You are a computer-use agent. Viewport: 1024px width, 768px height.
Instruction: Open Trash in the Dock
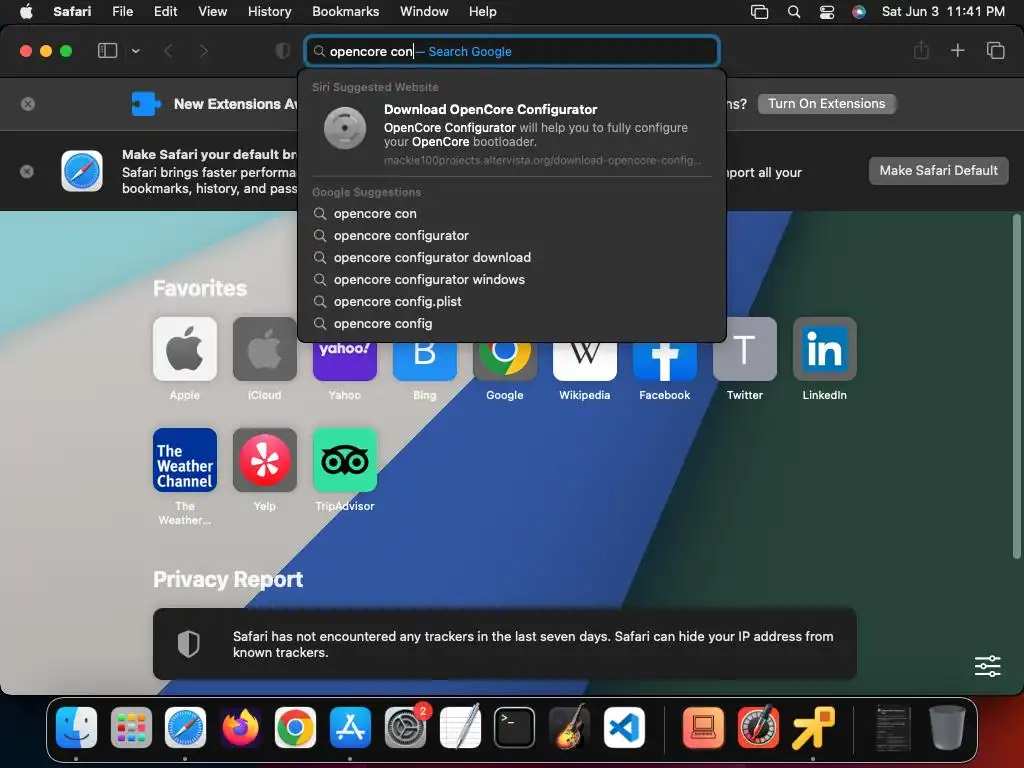[947, 727]
